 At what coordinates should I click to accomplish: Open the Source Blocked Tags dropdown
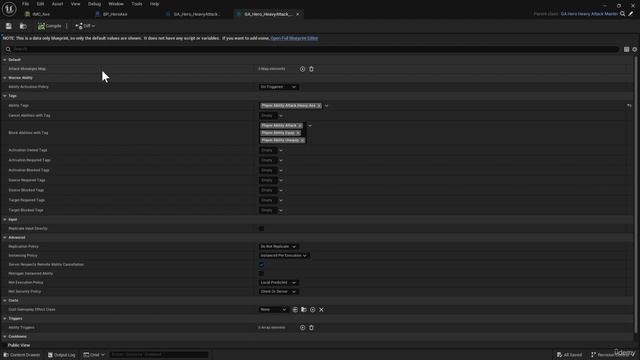point(281,190)
